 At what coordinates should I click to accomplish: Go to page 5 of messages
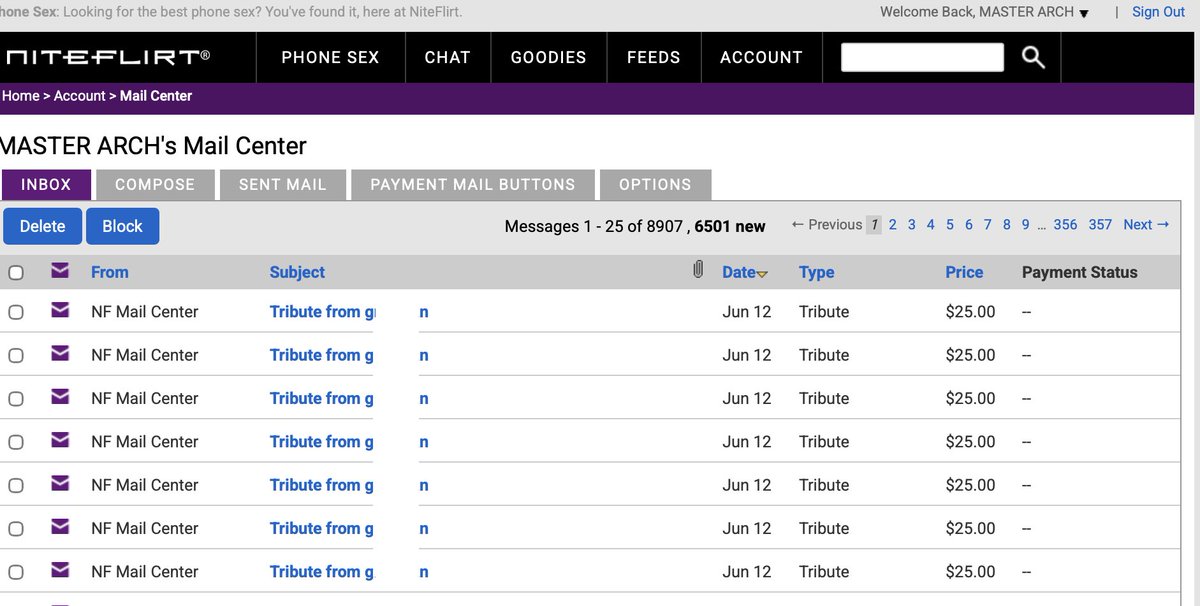click(950, 225)
